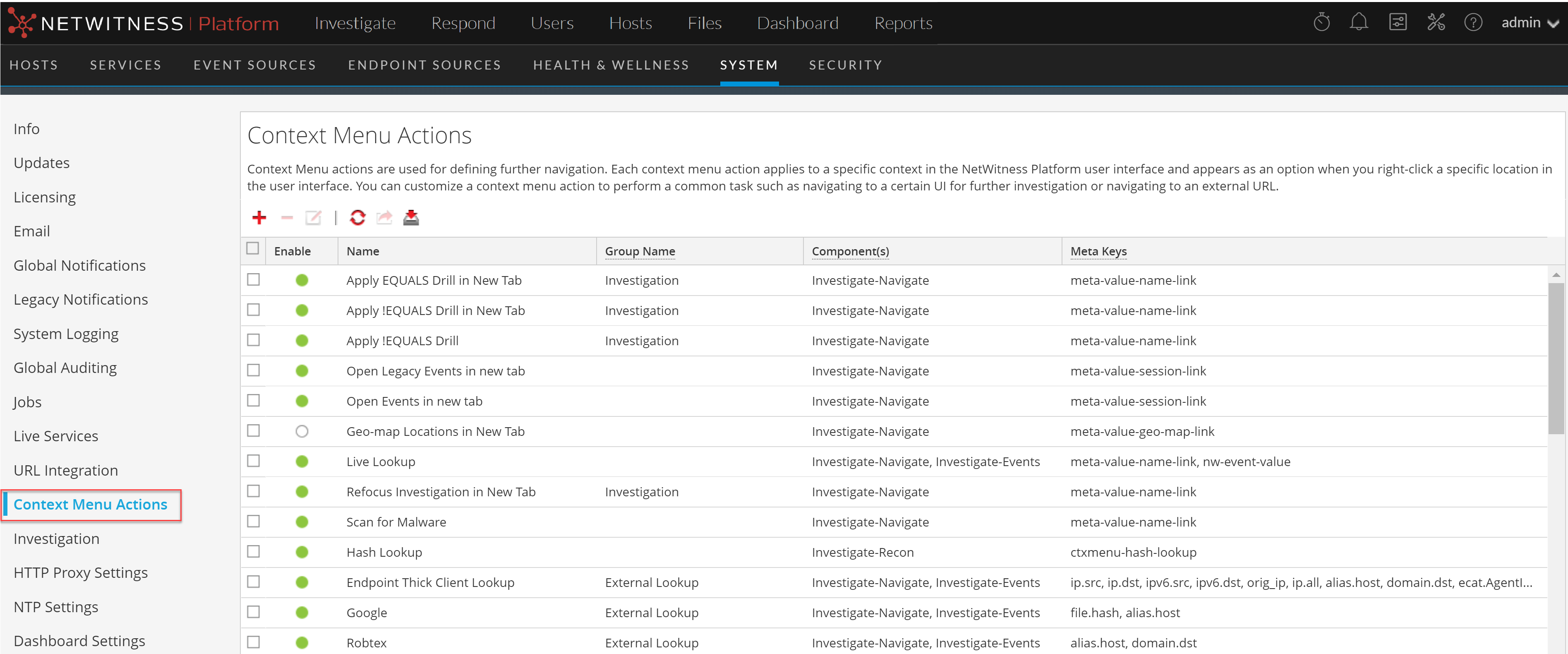
Task: Select the Hash Lookup row checkbox
Action: coord(253,551)
